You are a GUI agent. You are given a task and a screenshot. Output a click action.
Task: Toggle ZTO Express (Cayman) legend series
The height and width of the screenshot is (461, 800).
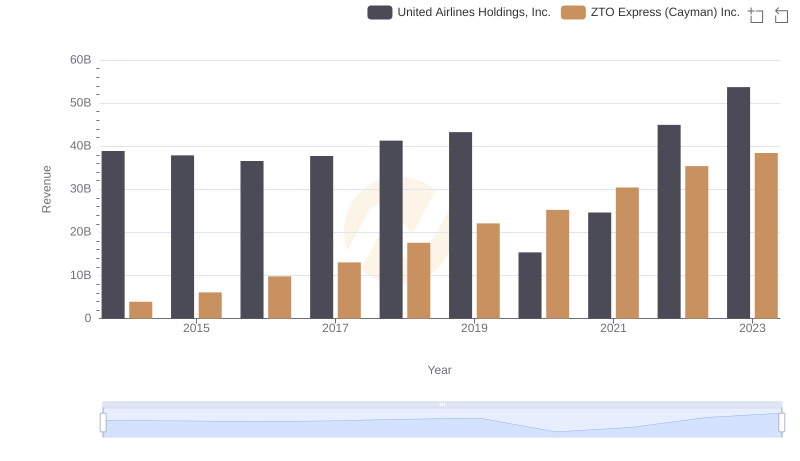[x=650, y=12]
